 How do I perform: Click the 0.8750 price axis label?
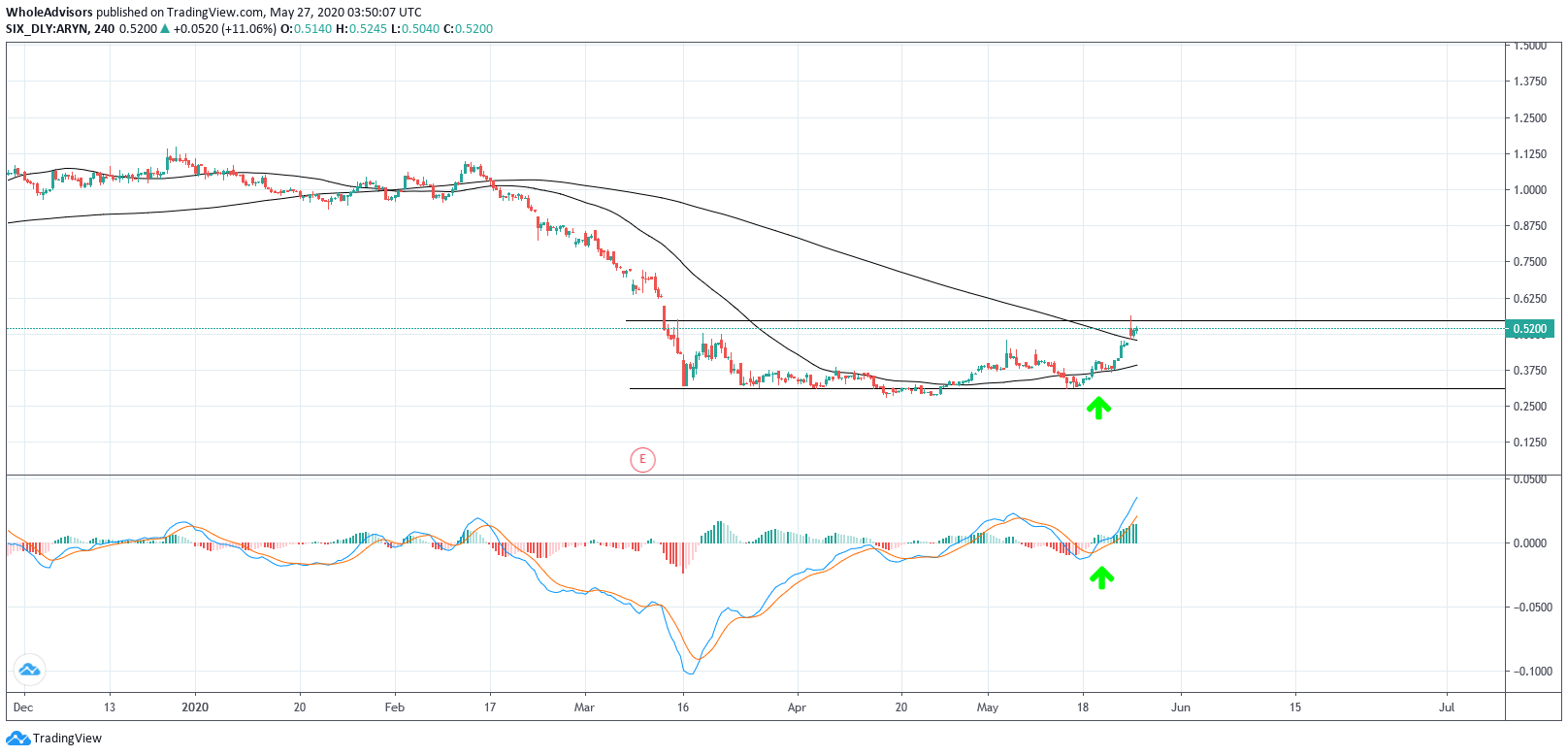[x=1530, y=226]
